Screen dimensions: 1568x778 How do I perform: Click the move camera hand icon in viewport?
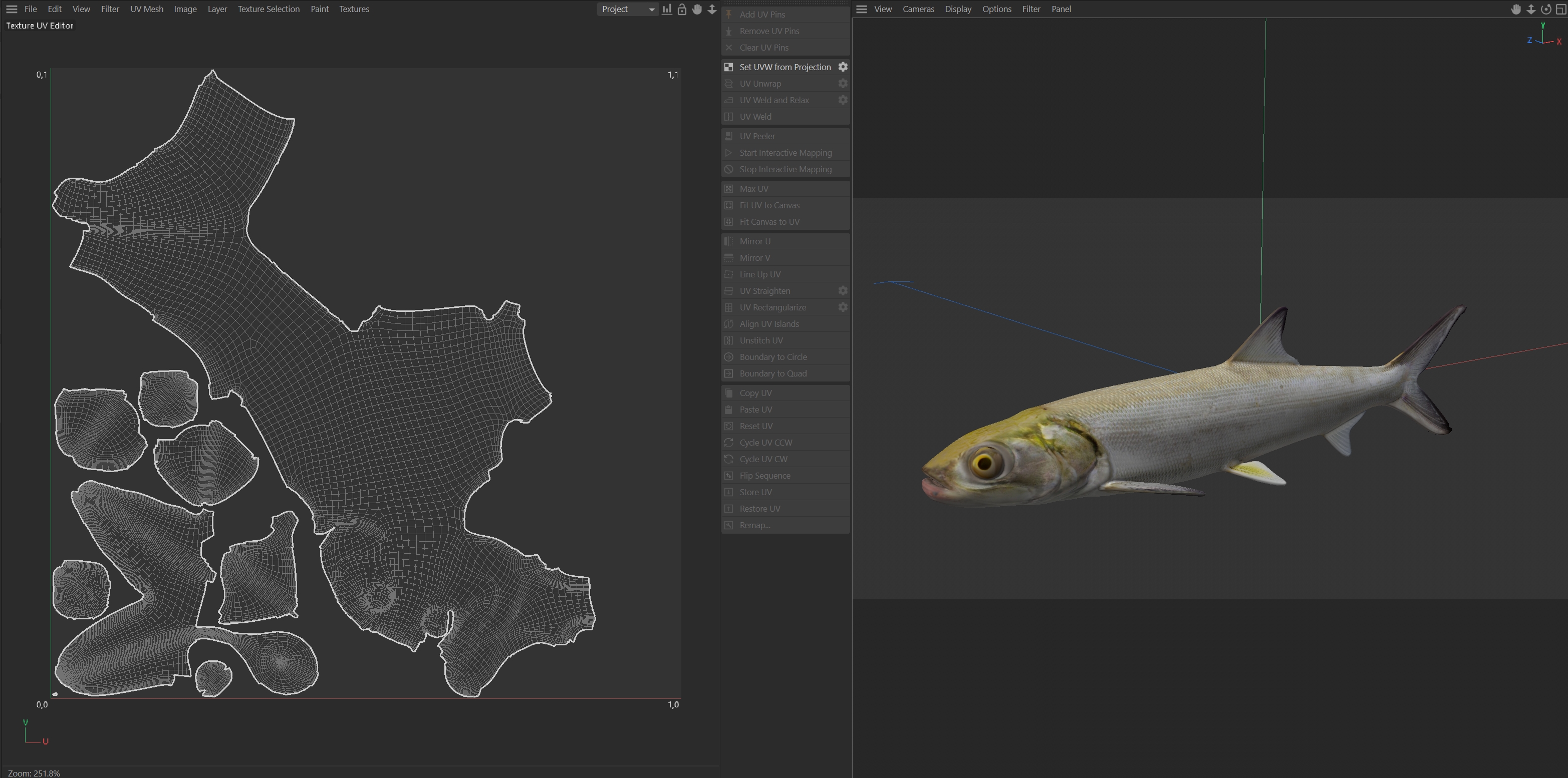pyautogui.click(x=1516, y=9)
